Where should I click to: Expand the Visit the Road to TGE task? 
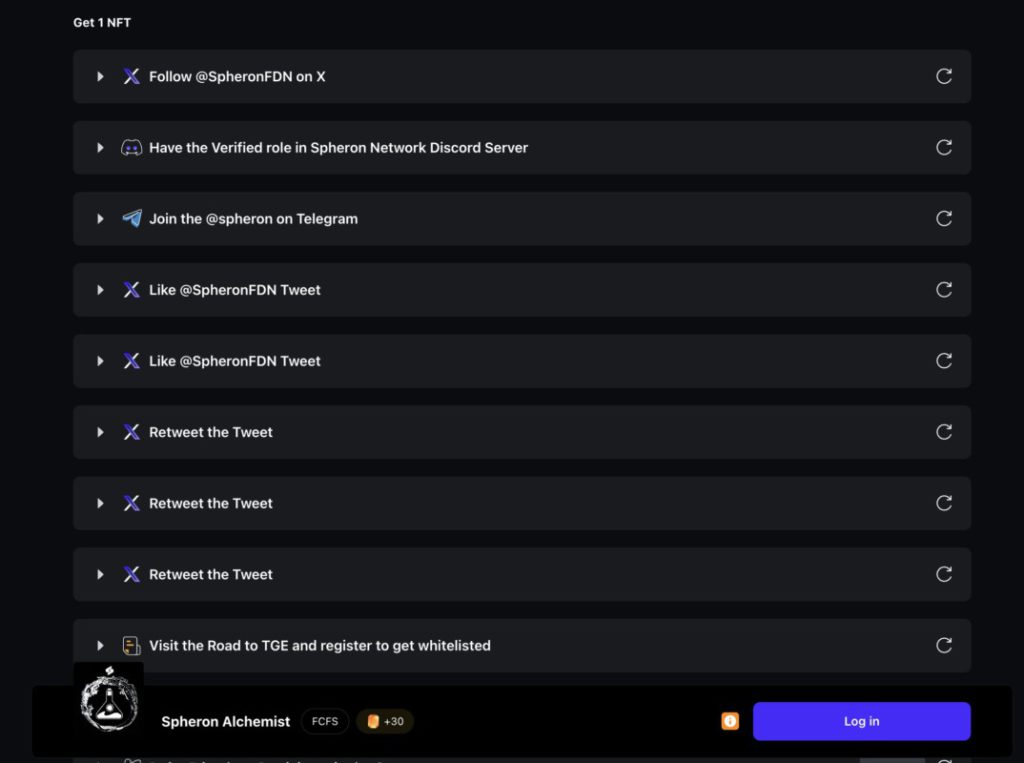click(100, 645)
